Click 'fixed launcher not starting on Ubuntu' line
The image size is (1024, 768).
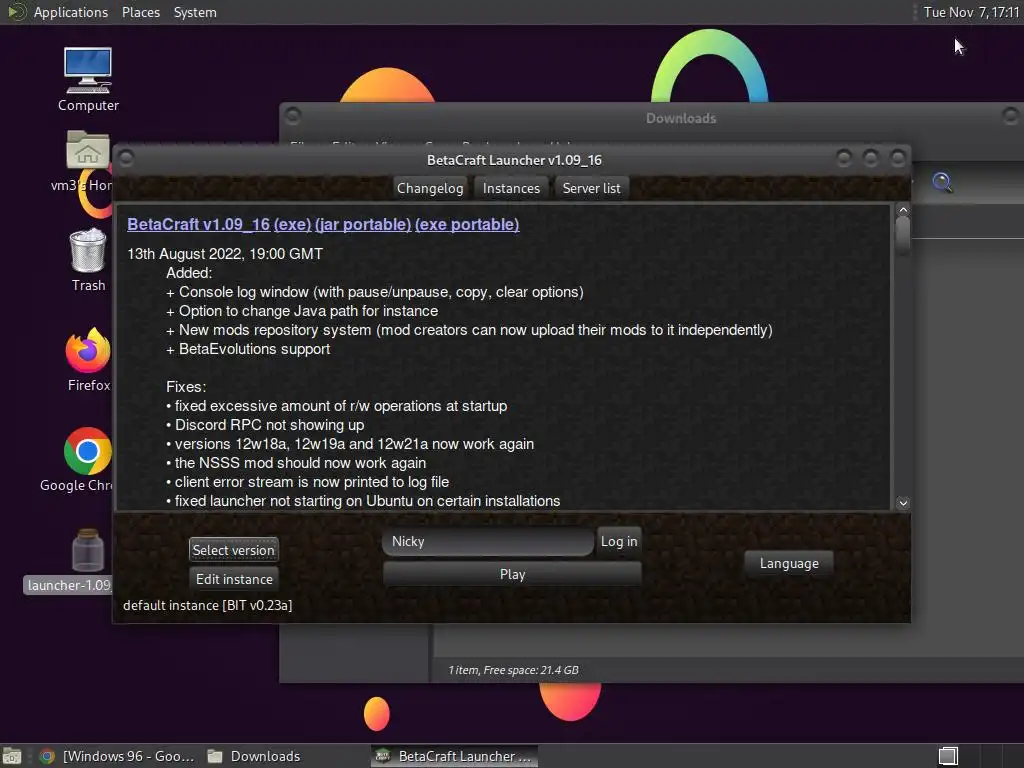click(363, 501)
